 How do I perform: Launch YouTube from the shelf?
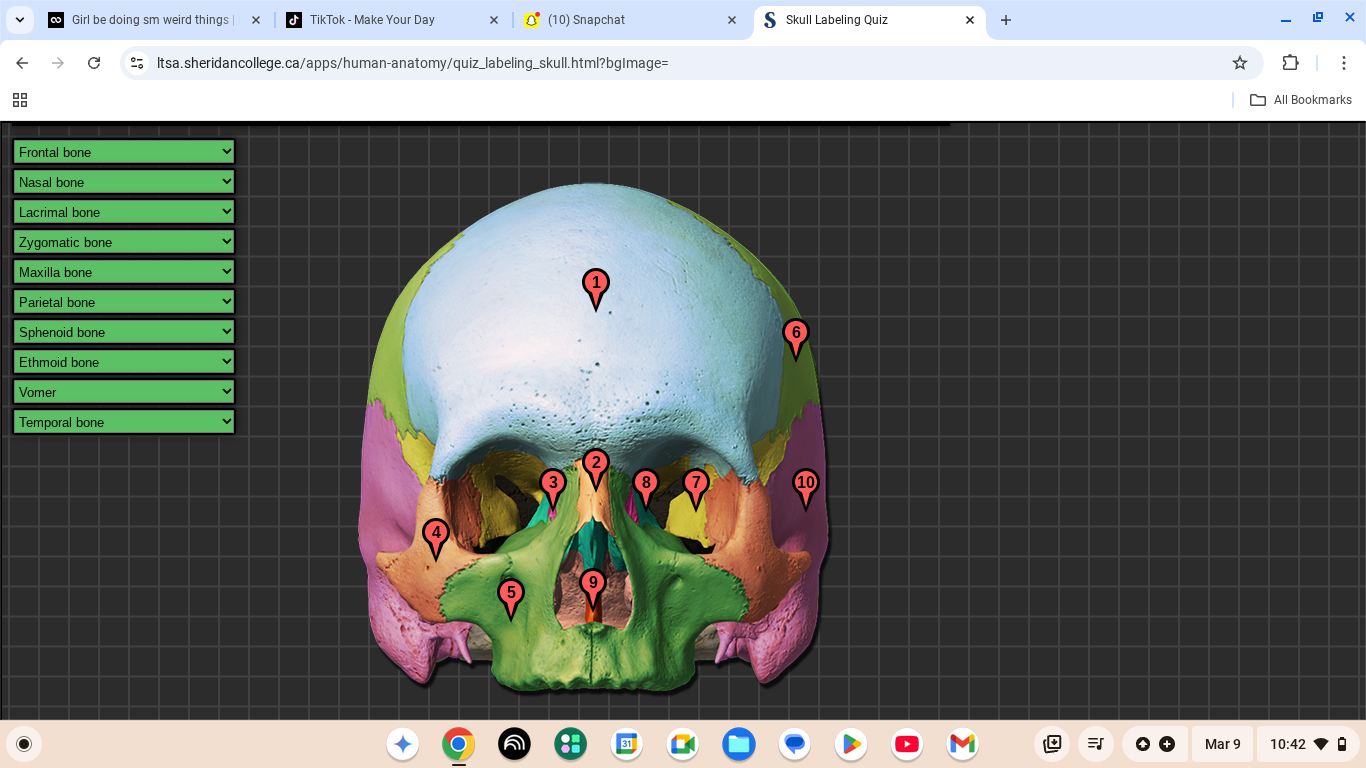point(907,744)
